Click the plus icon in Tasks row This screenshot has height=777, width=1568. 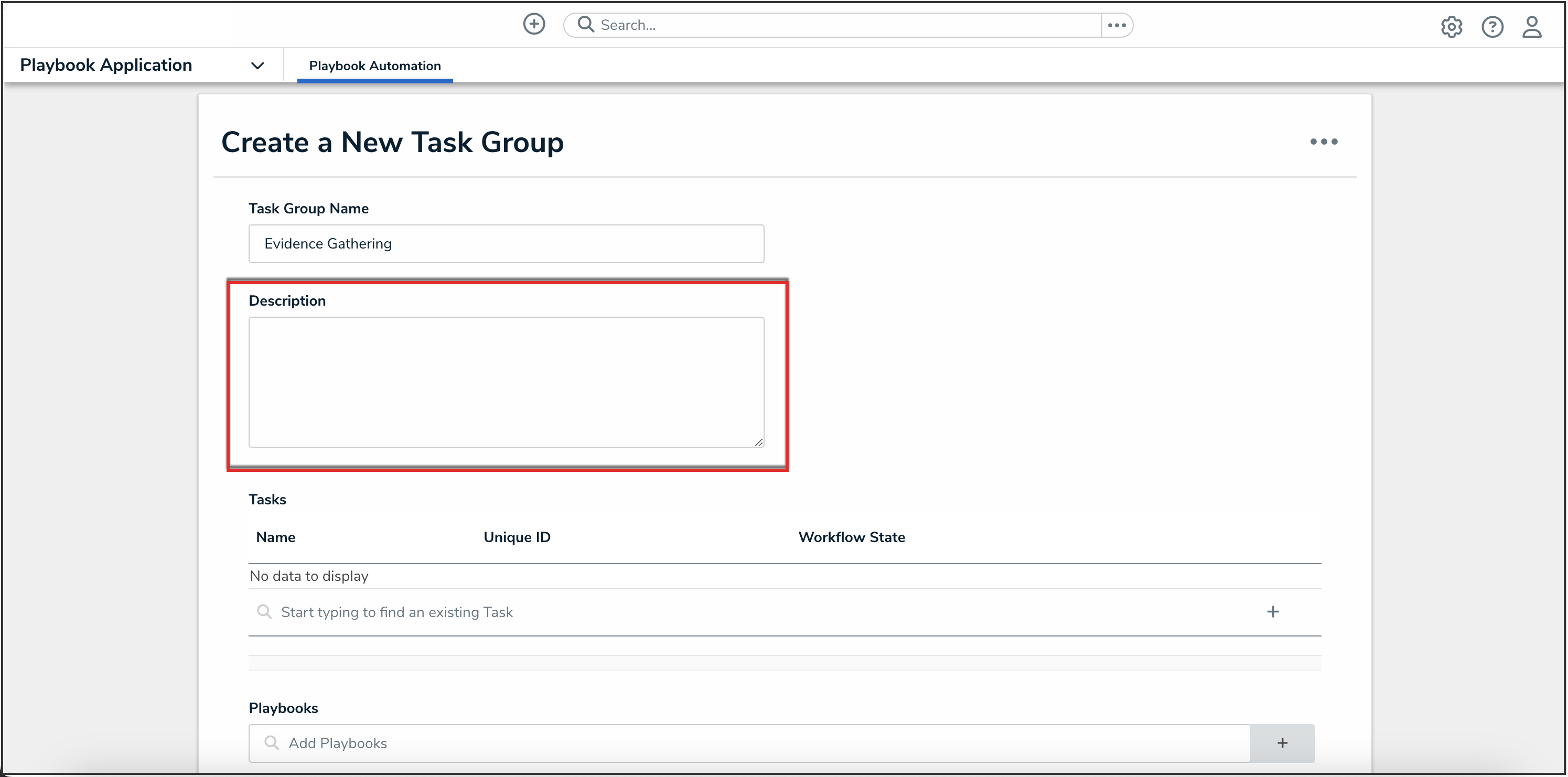tap(1272, 611)
